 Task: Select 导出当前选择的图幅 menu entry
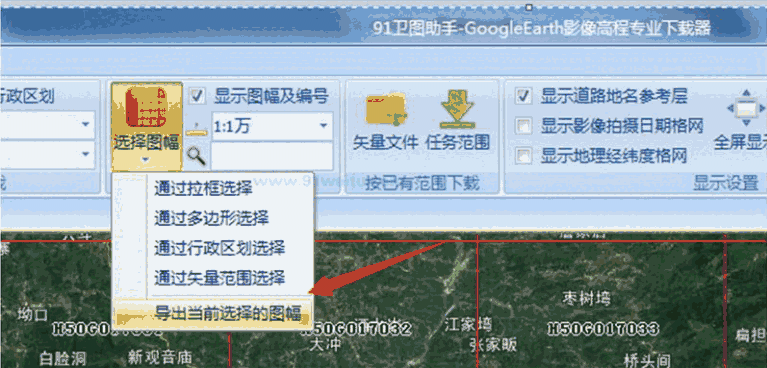pos(212,313)
